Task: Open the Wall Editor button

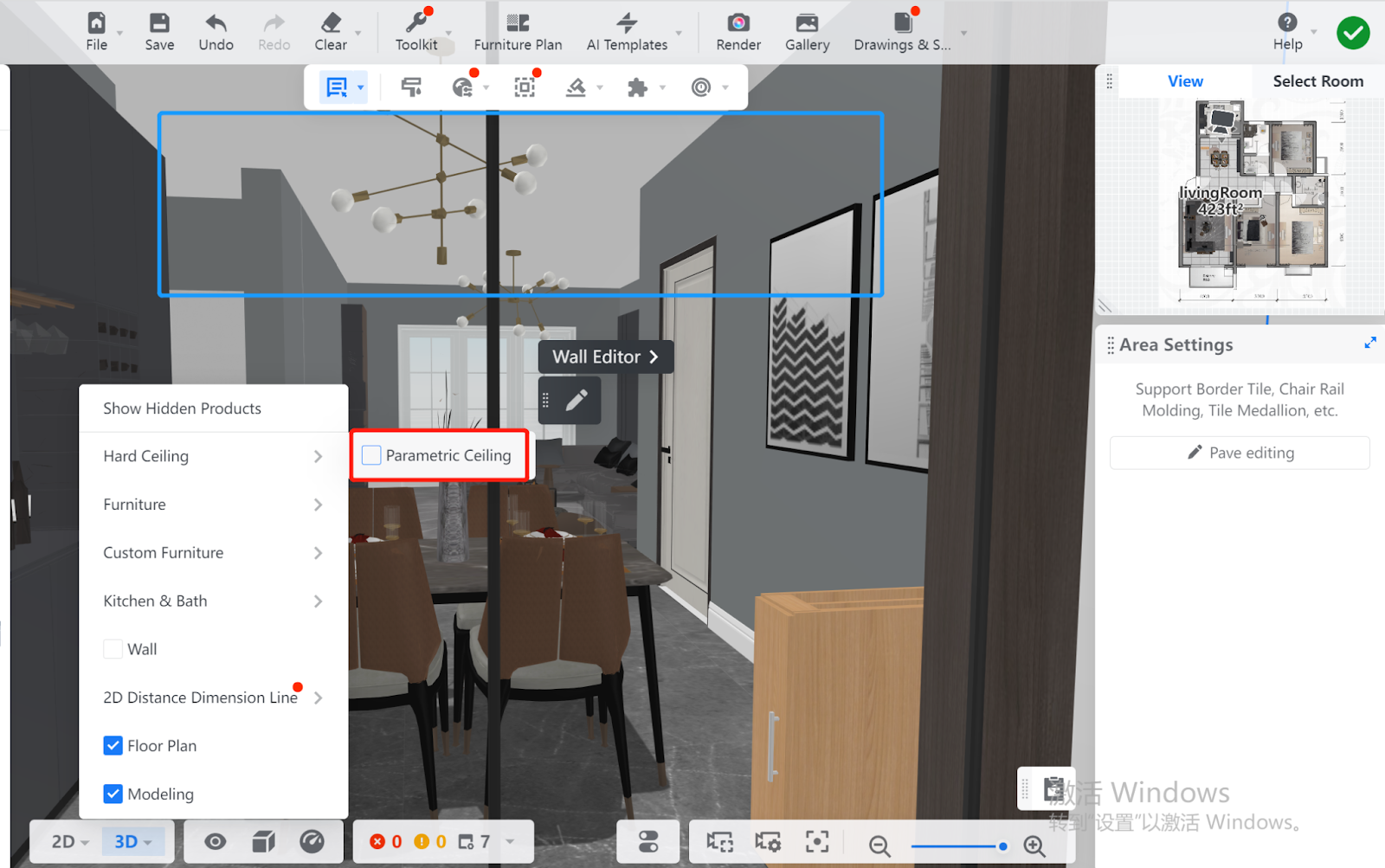Action: [606, 357]
